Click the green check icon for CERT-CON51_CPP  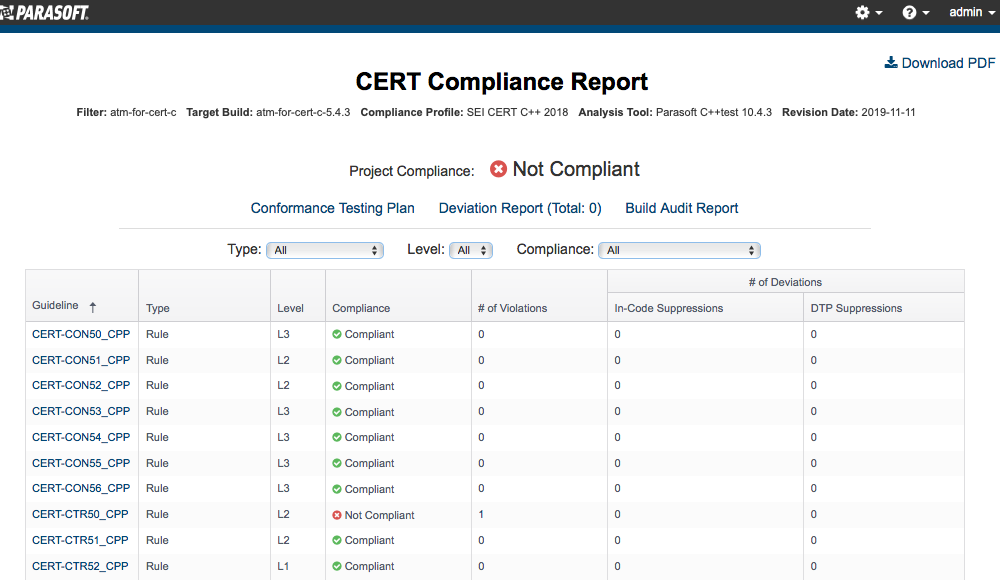337,360
